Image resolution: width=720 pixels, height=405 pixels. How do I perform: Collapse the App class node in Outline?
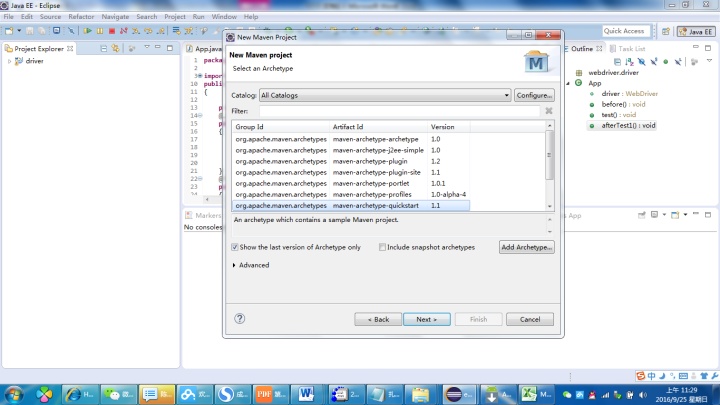568,84
